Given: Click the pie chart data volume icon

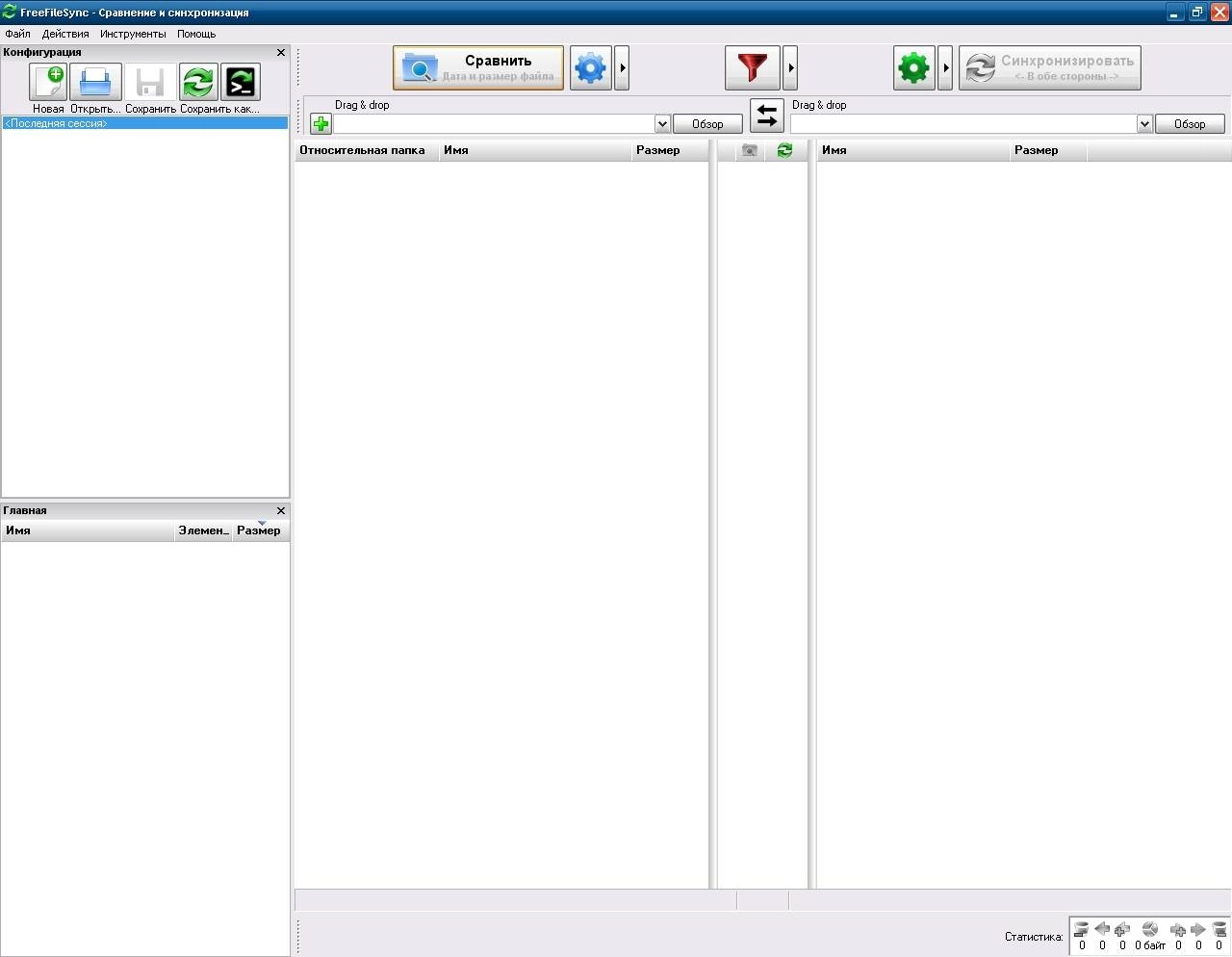Looking at the screenshot, I should click(1150, 929).
